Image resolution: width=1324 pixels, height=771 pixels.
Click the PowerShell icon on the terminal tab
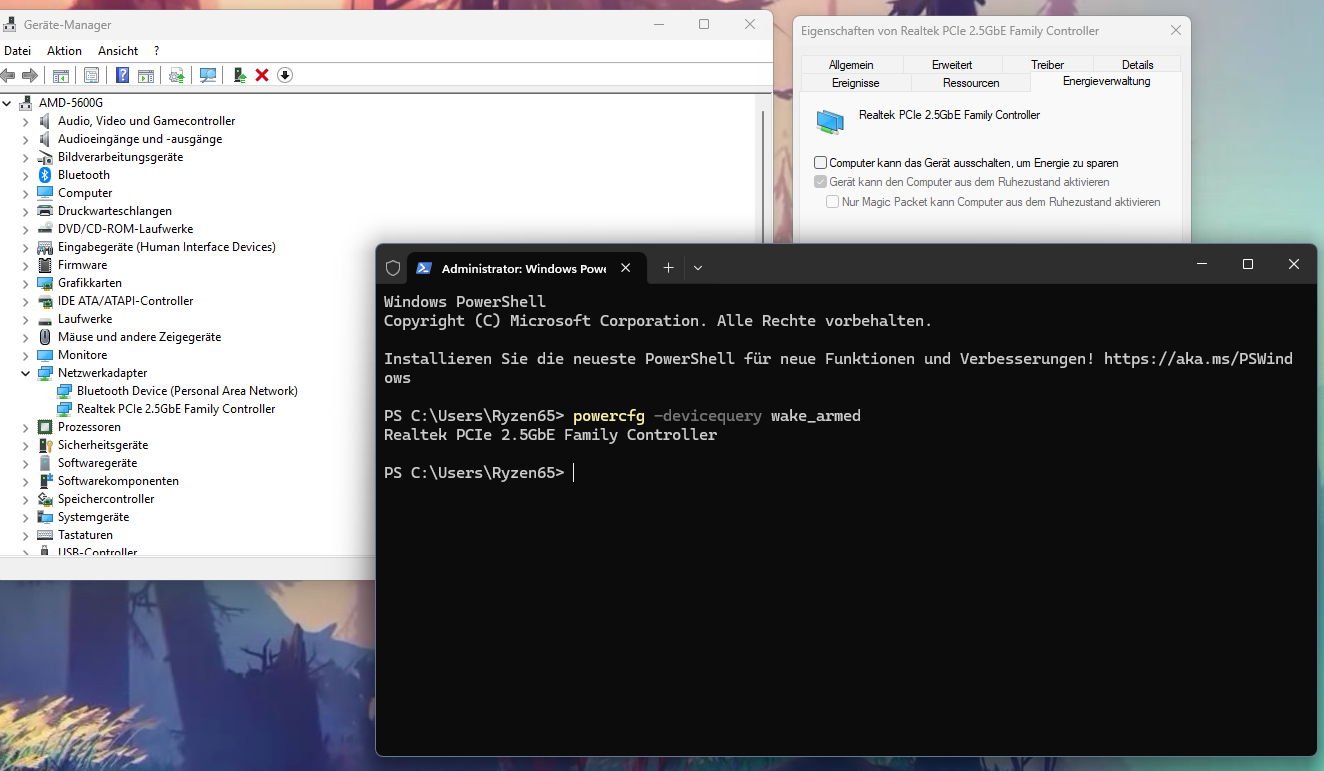(424, 268)
